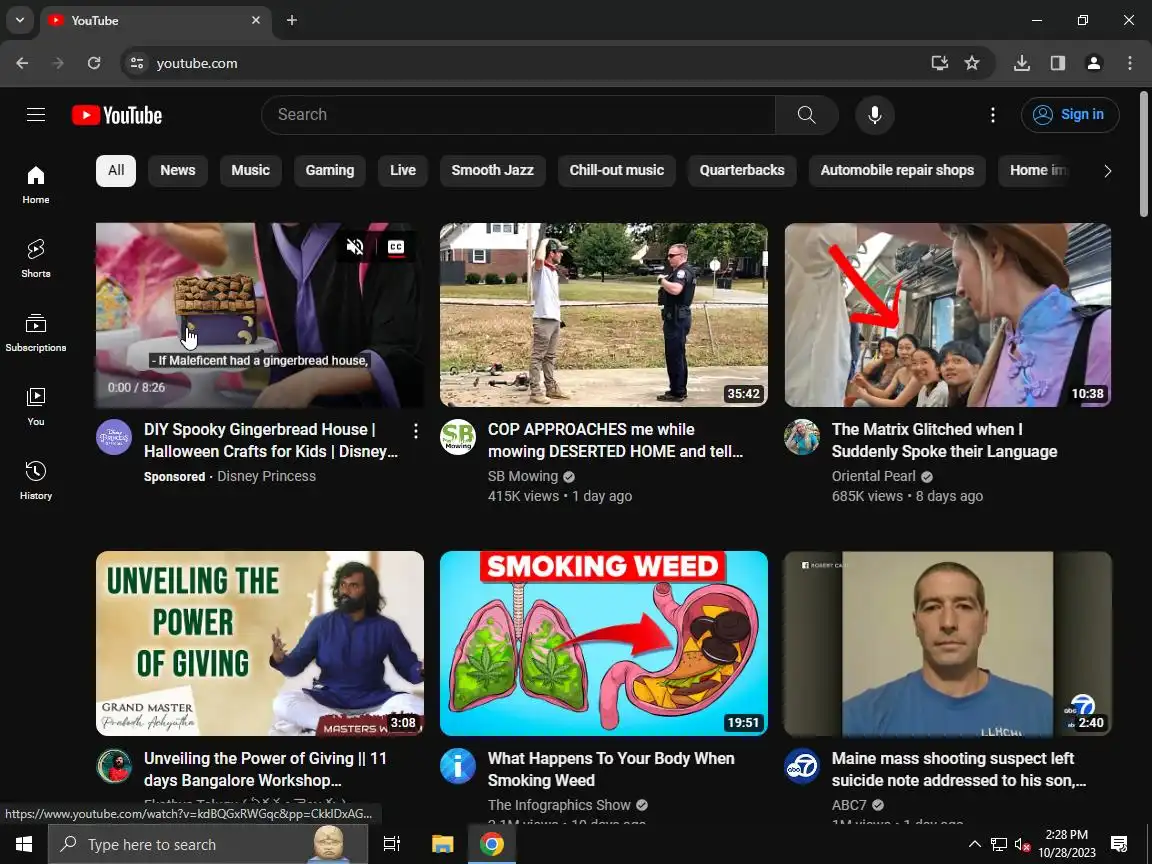Image resolution: width=1152 pixels, height=864 pixels.
Task: Select Automobile repair shops chip
Action: [x=897, y=170]
